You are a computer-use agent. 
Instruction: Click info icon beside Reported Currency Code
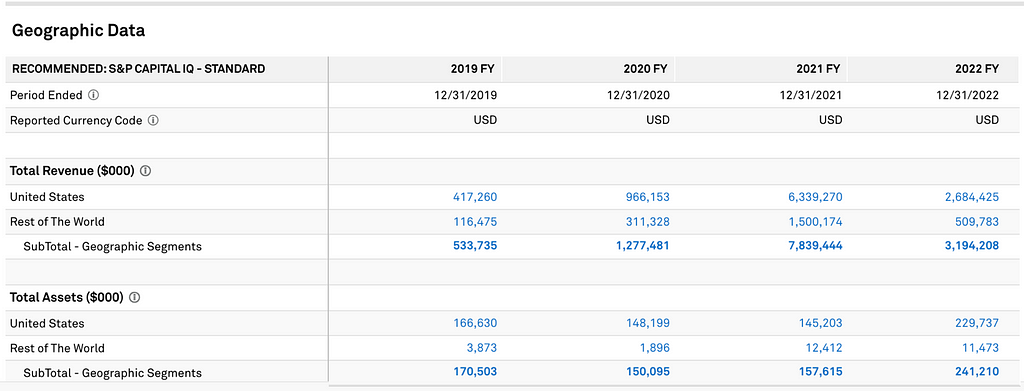tap(153, 121)
